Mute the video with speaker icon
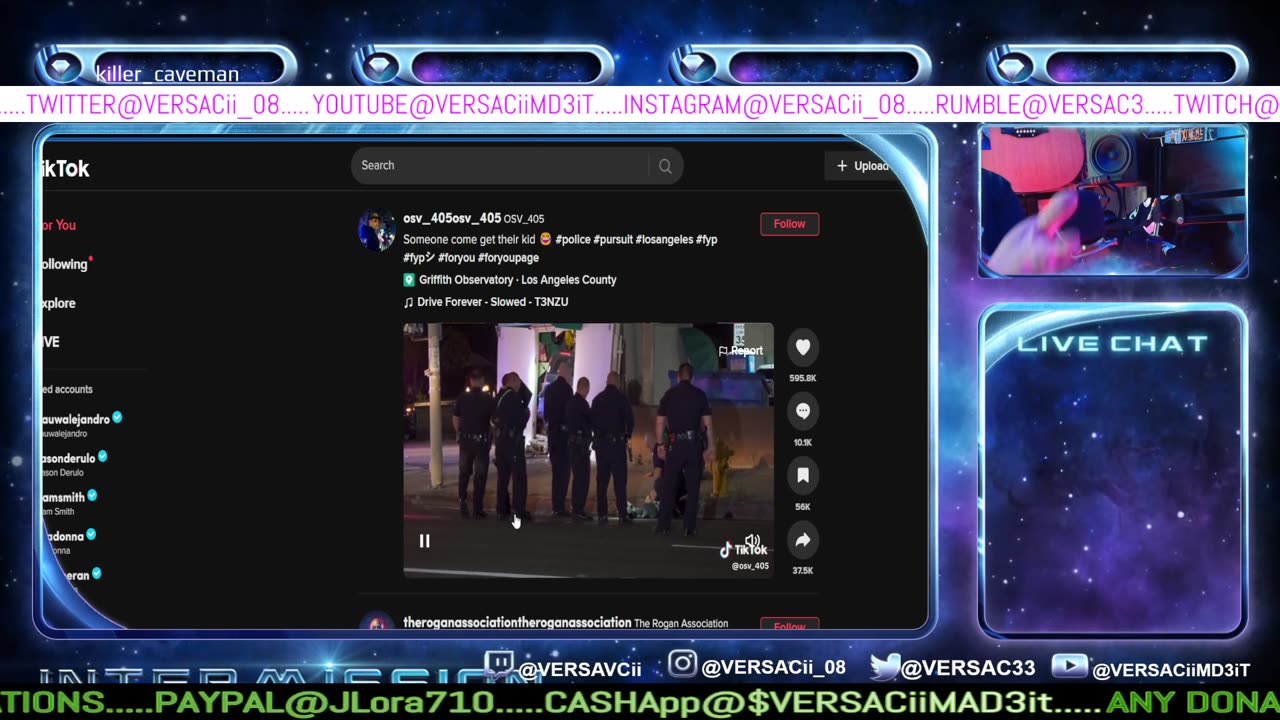Image resolution: width=1280 pixels, height=720 pixels. tap(753, 541)
